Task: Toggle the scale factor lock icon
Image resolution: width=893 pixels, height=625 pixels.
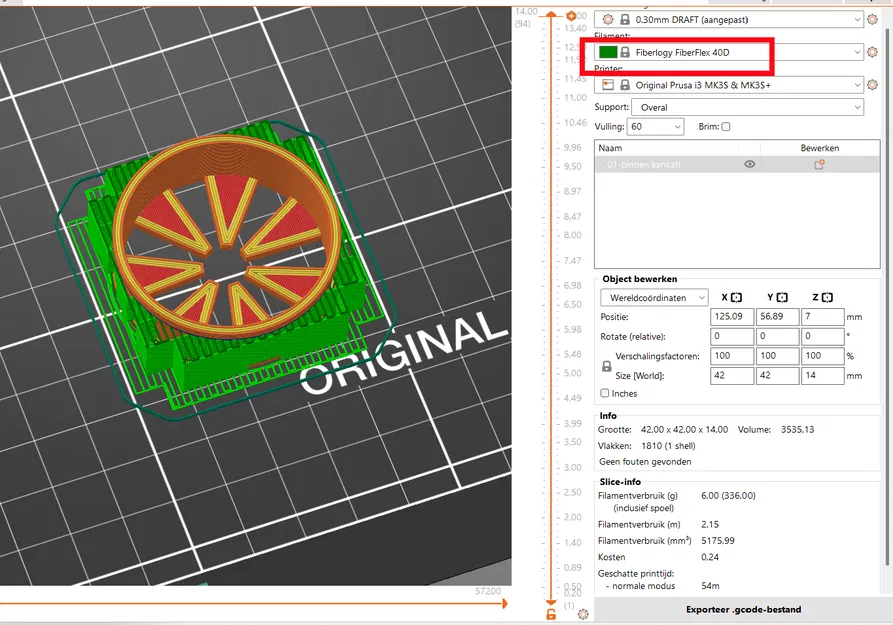Action: [607, 366]
